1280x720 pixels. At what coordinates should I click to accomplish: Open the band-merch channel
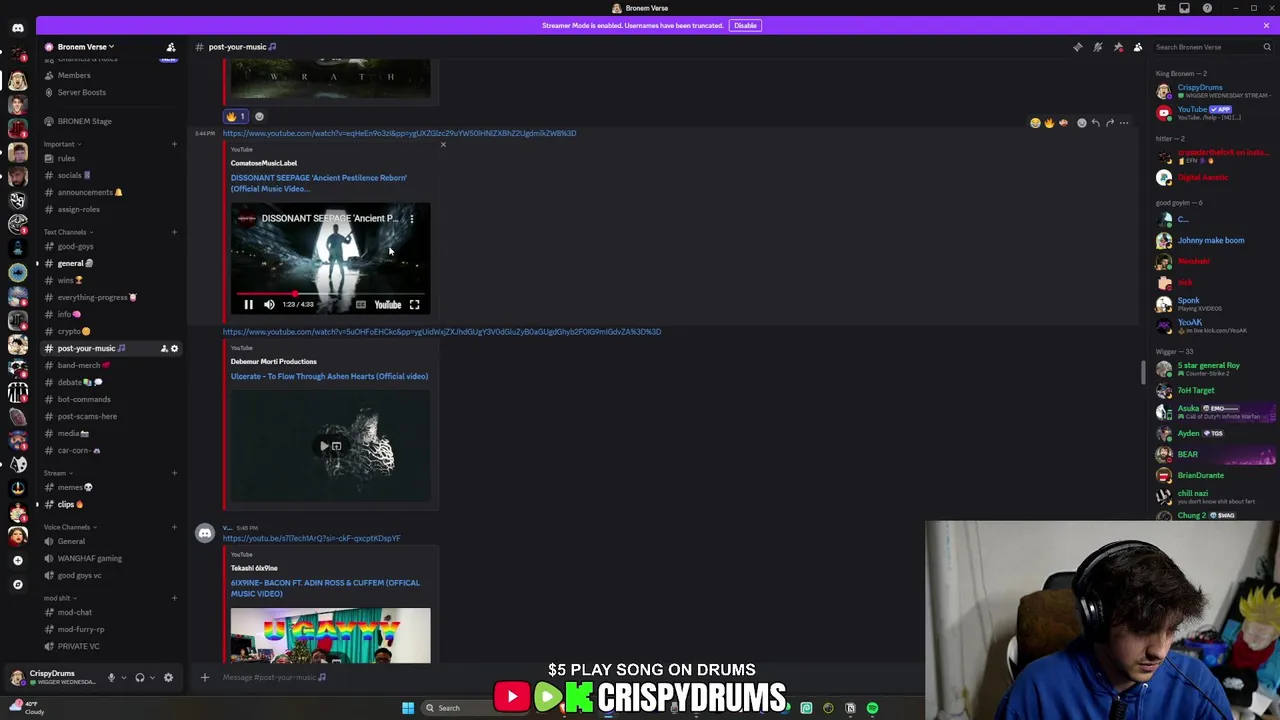[110, 365]
